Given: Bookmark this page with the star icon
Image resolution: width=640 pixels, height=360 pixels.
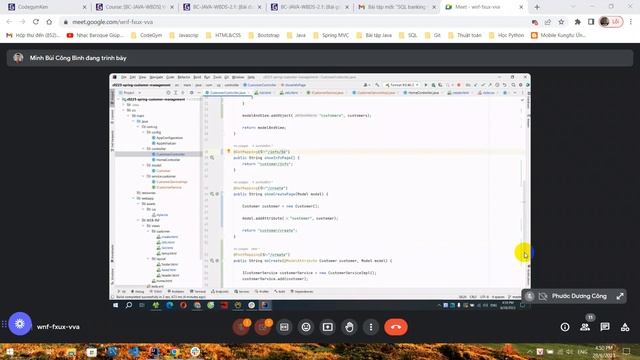Looking at the screenshot, I should pos(562,22).
